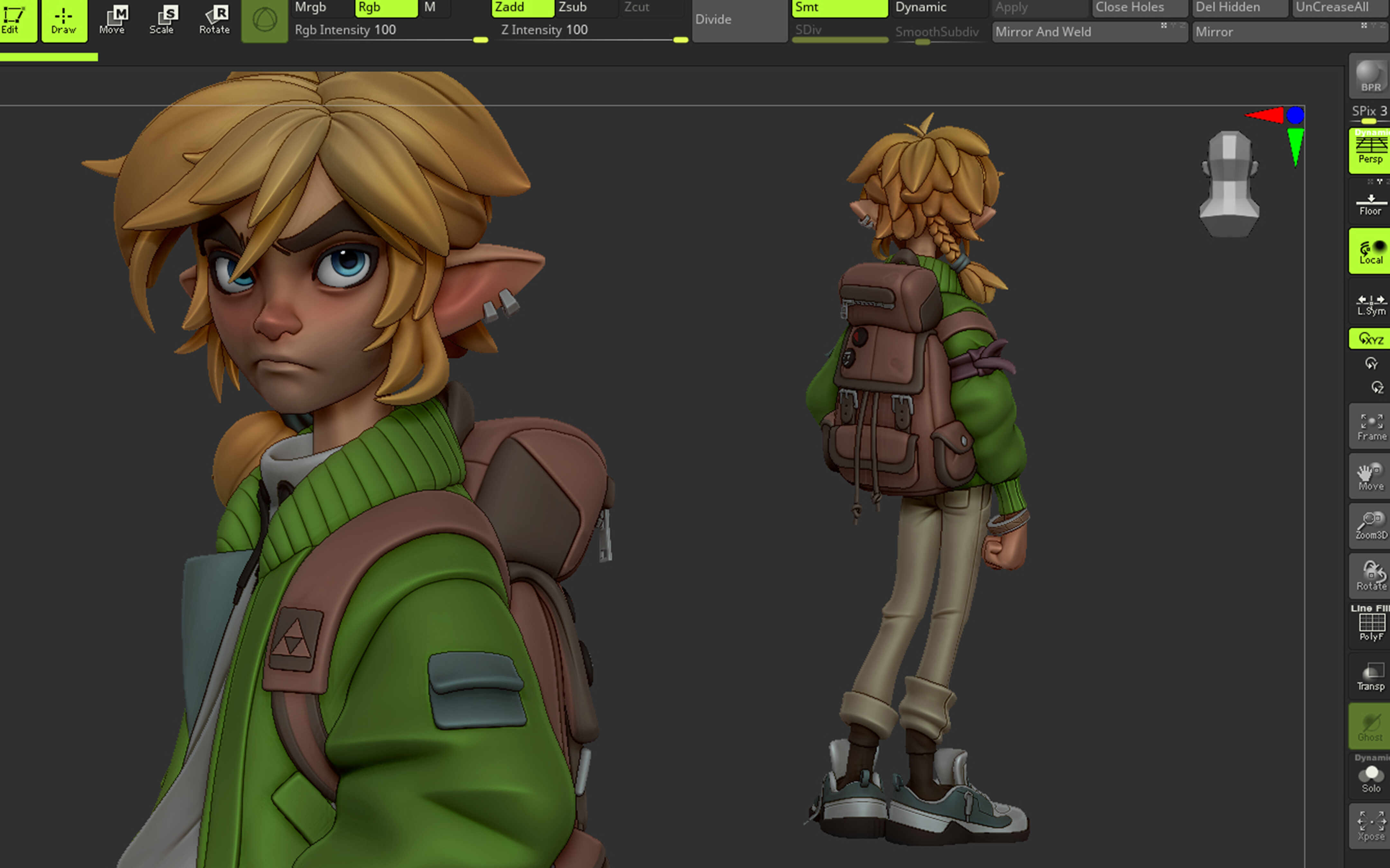This screenshot has height=868, width=1390.
Task: Toggle Ghost transparency mode
Action: tap(1370, 726)
